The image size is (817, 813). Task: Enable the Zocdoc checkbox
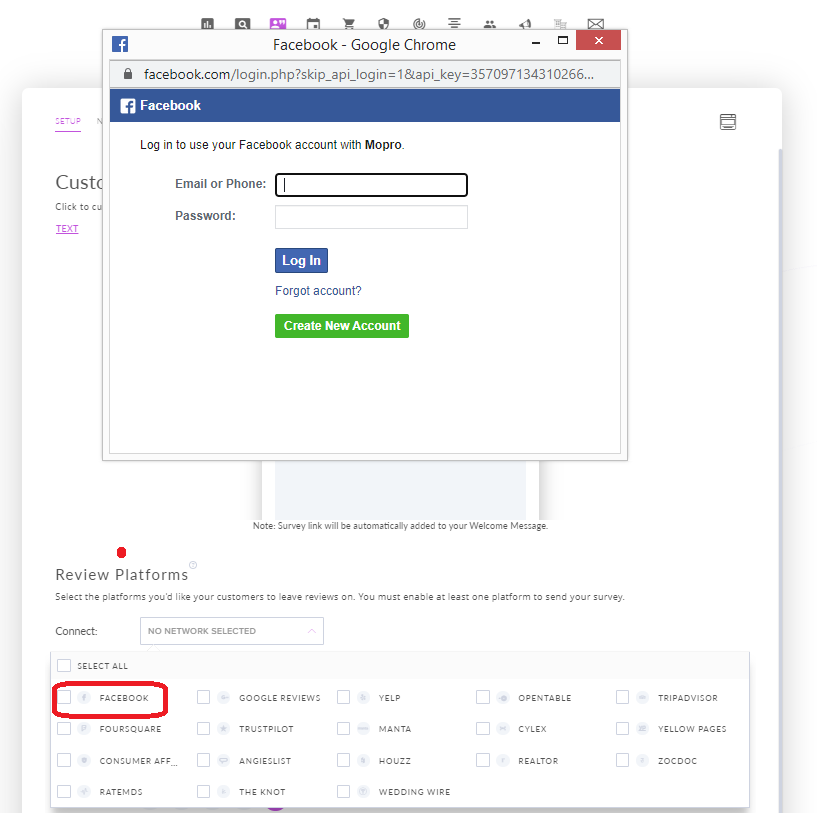623,760
